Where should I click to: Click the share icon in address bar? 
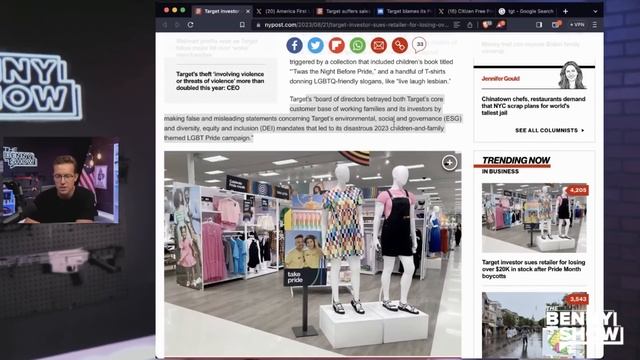click(470, 25)
